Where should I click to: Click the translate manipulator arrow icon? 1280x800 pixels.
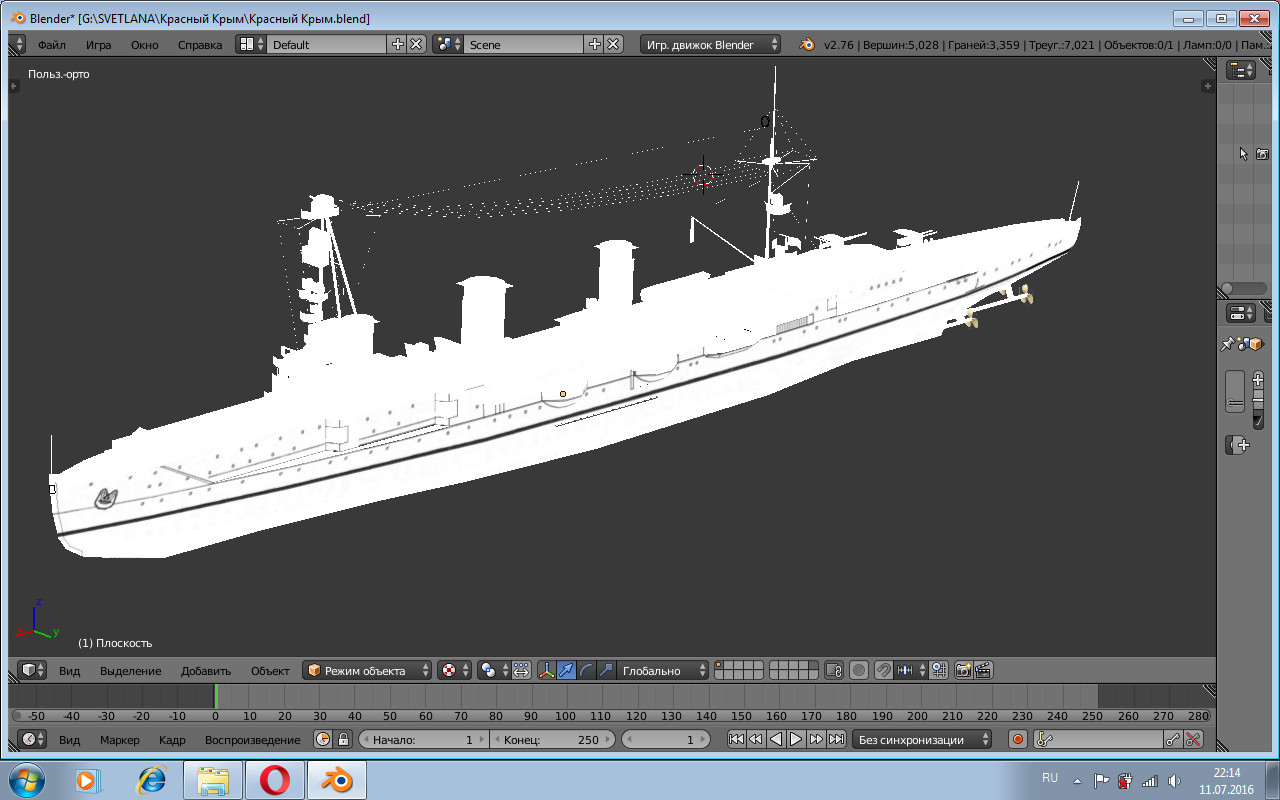[567, 670]
